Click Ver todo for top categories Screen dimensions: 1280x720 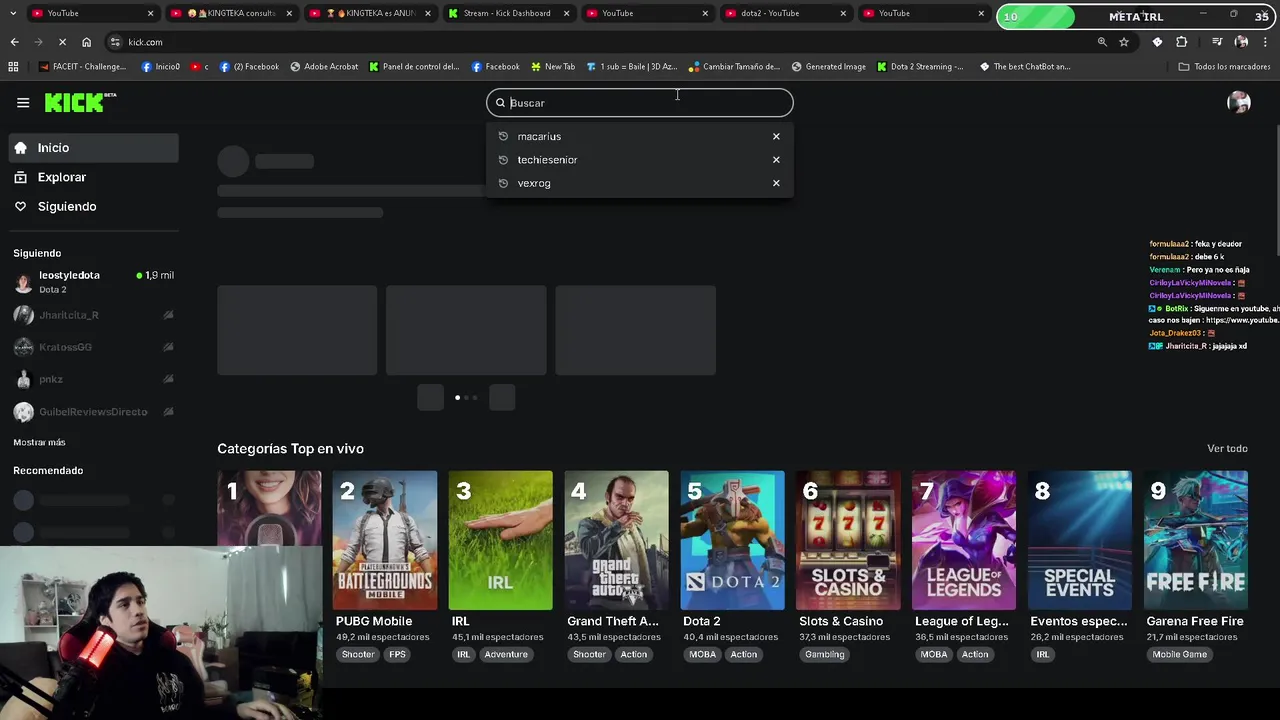tap(1227, 449)
